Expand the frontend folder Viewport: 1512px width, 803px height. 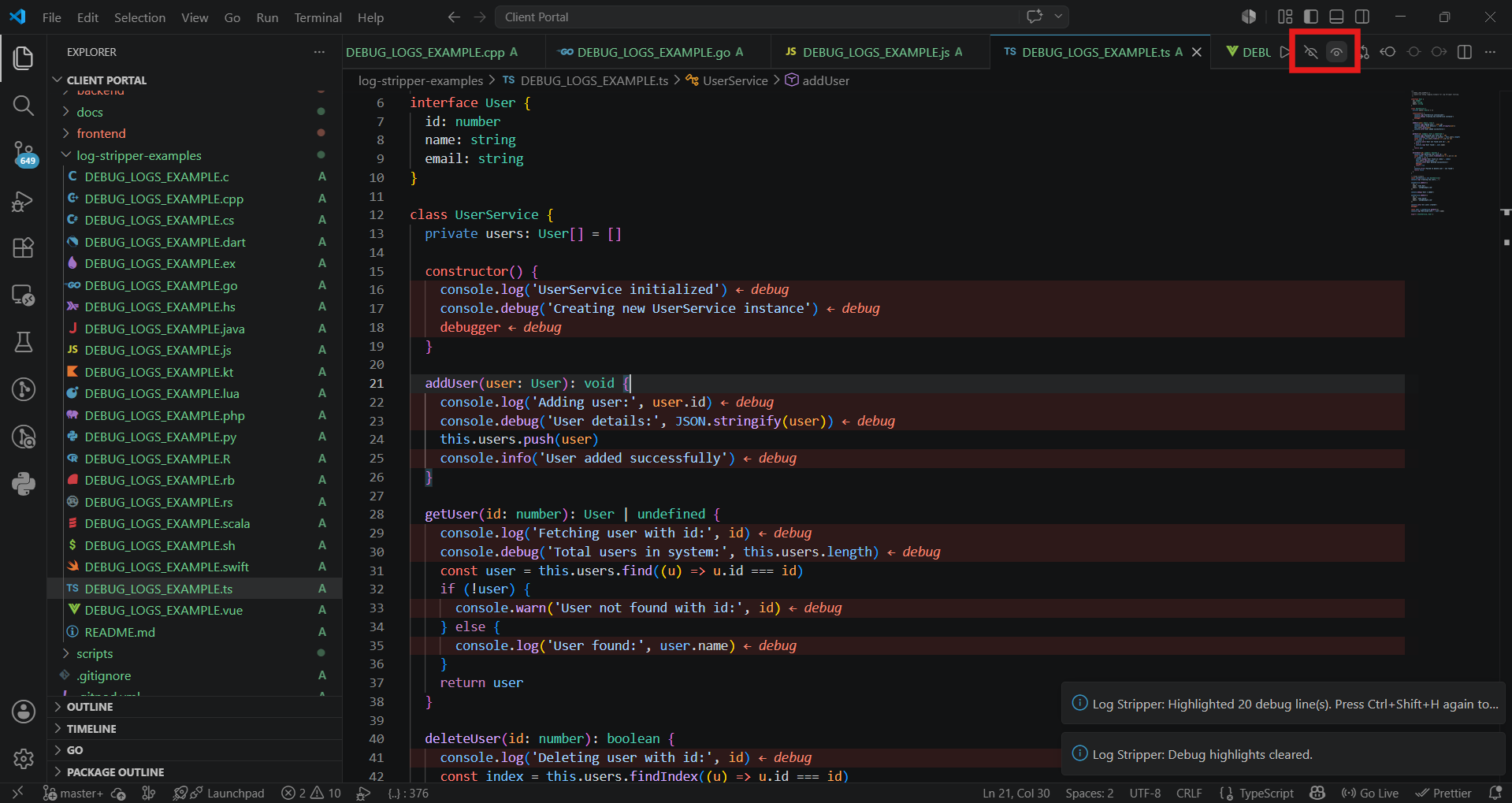tap(101, 133)
